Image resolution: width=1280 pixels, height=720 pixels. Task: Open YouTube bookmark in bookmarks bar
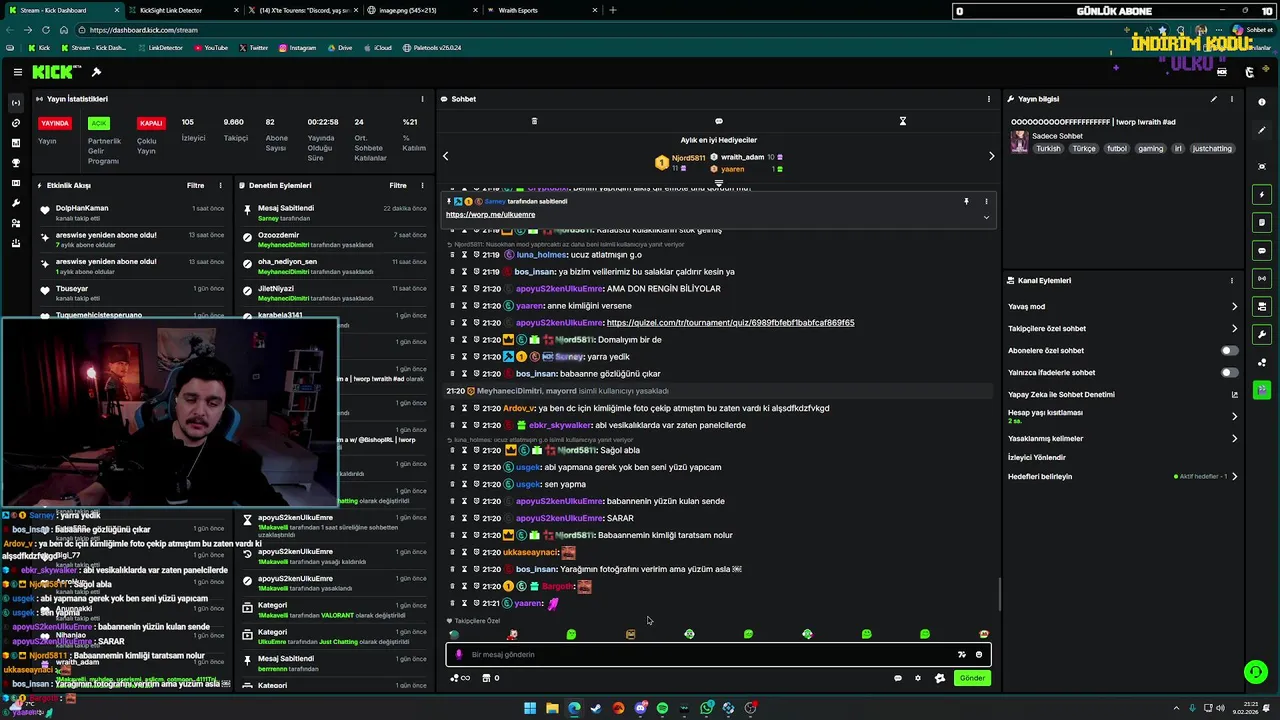click(210, 48)
